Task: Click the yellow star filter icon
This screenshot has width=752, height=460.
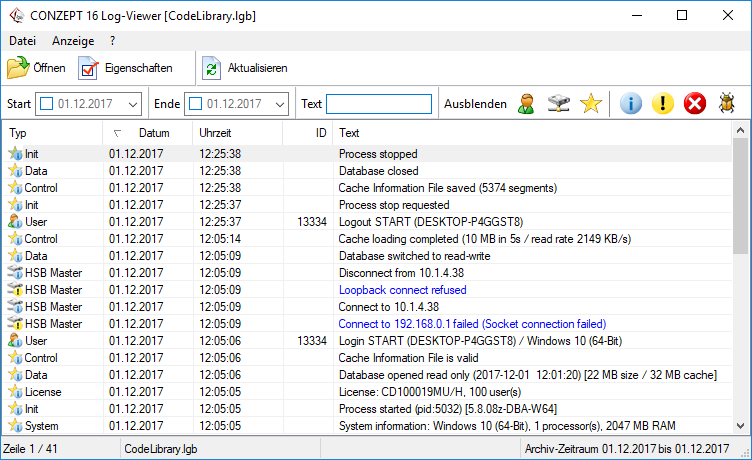Action: click(x=591, y=104)
